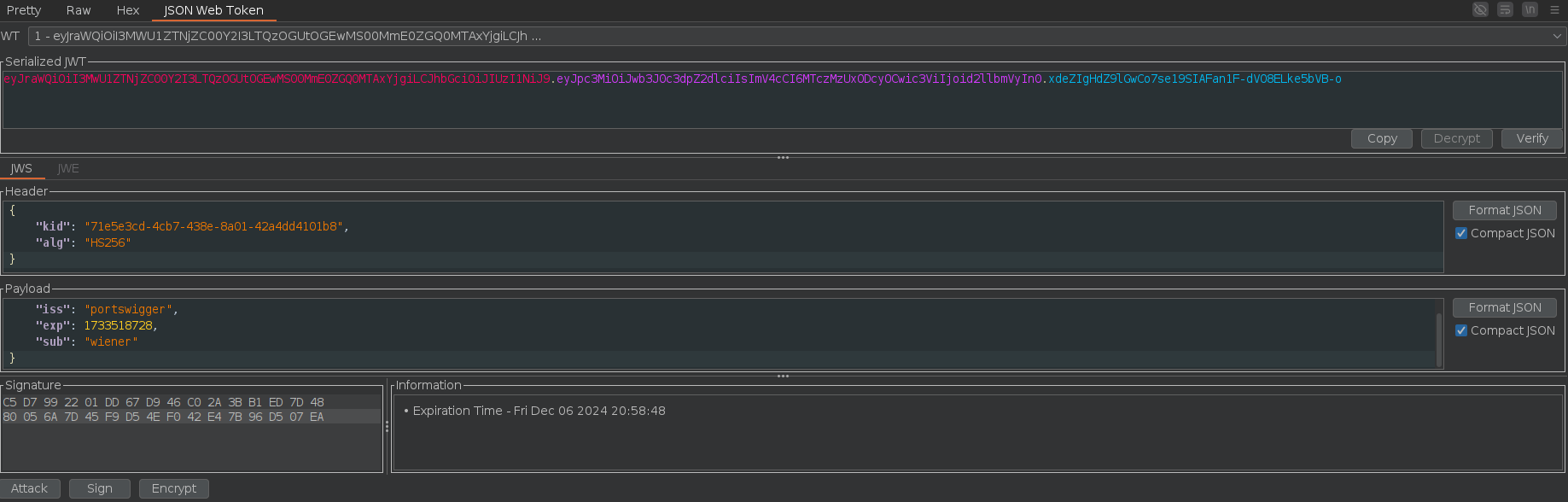
Task: Click the Sign button
Action: coord(100,488)
